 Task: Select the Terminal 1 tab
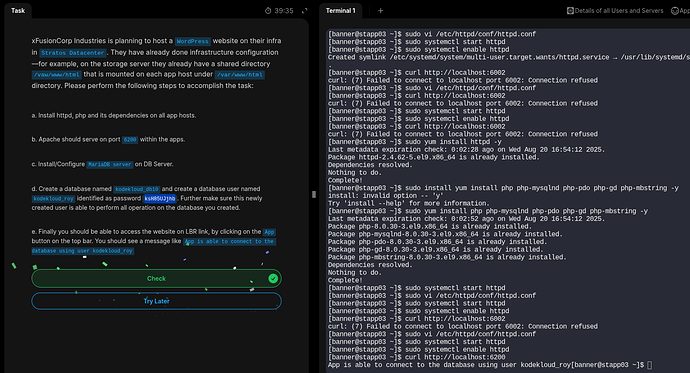[341, 11]
